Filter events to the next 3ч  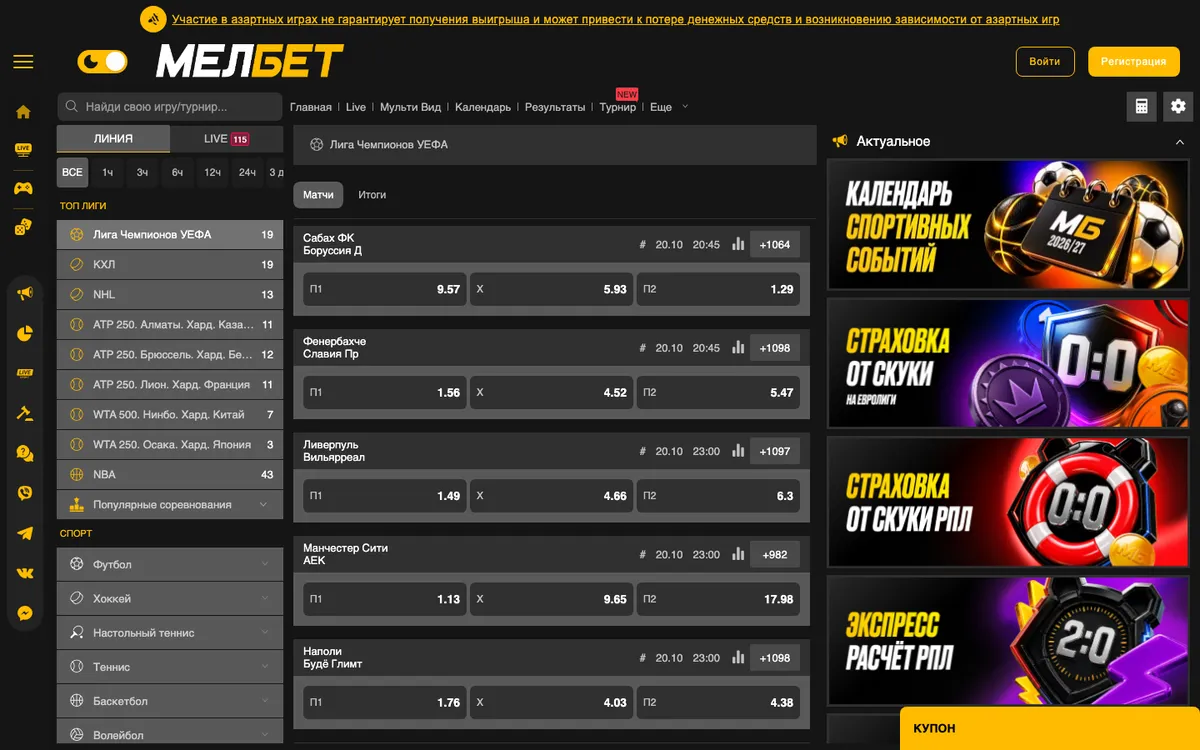(x=142, y=173)
